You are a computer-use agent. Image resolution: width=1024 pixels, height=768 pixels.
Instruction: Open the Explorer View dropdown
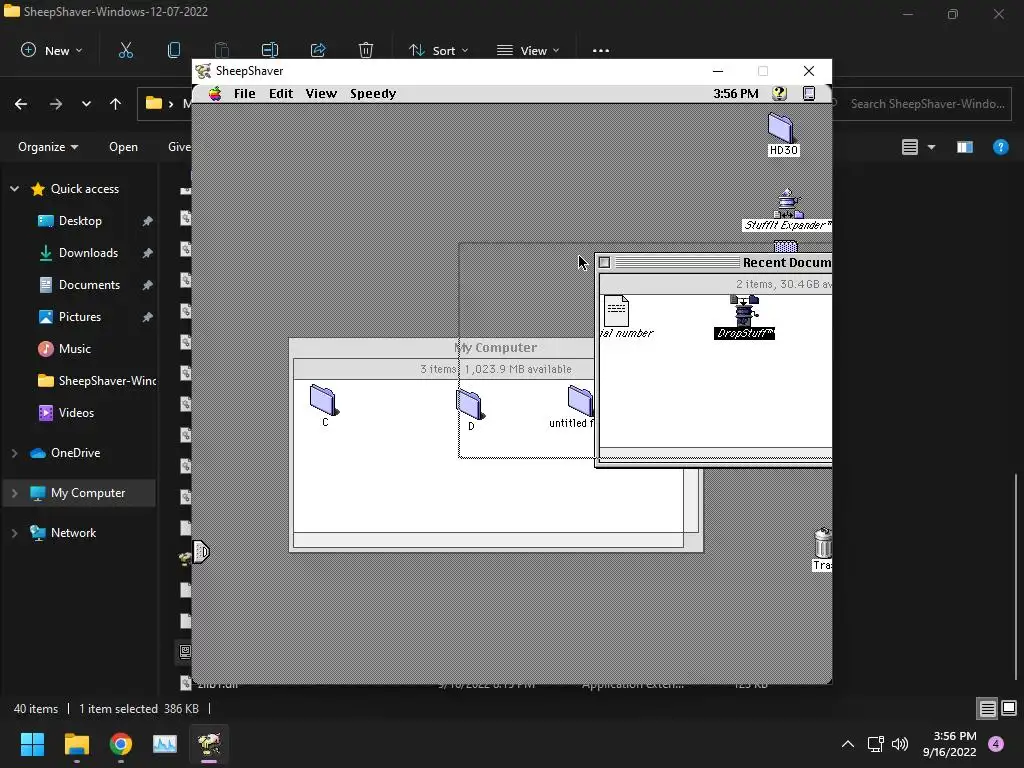(528, 50)
